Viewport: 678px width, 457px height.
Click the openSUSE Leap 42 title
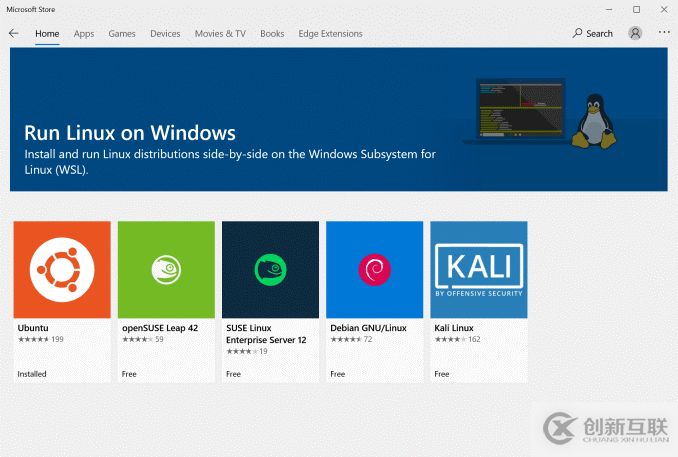click(160, 328)
